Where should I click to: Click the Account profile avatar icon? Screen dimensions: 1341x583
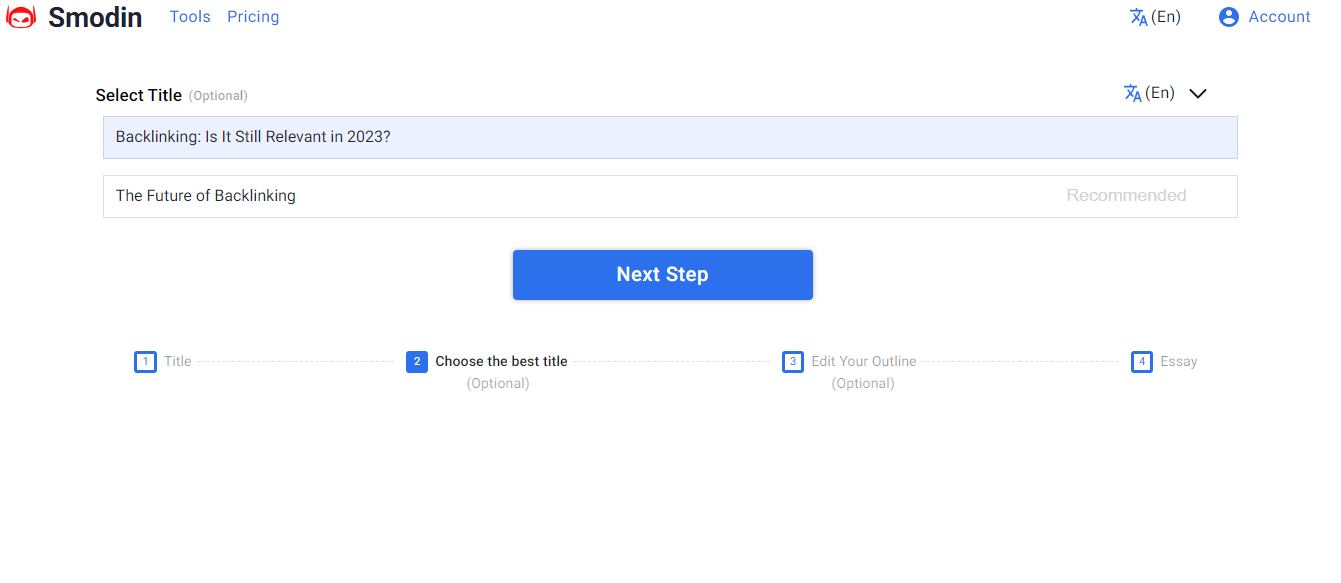coord(1229,17)
